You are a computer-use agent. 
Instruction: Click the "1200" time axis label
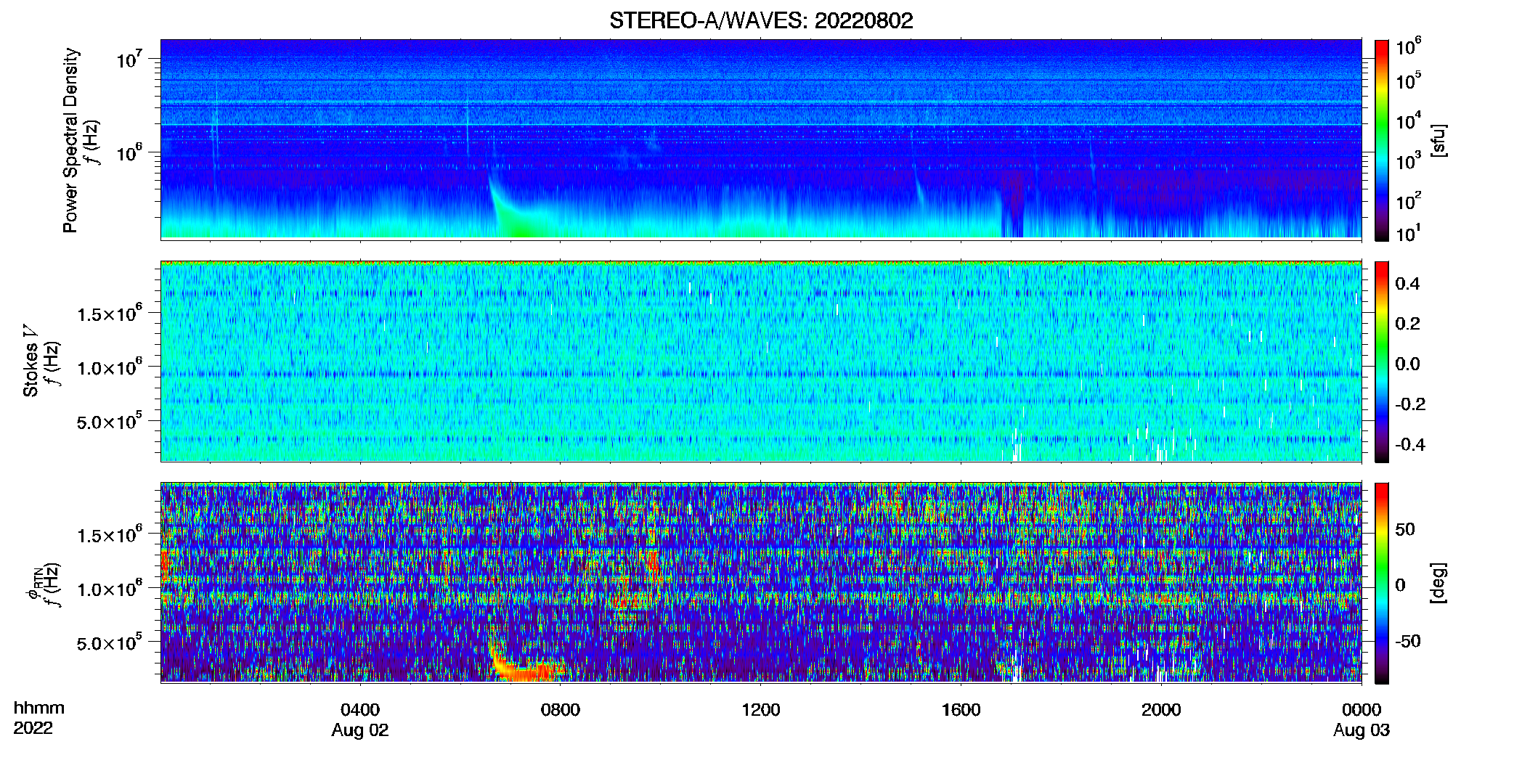[761, 709]
